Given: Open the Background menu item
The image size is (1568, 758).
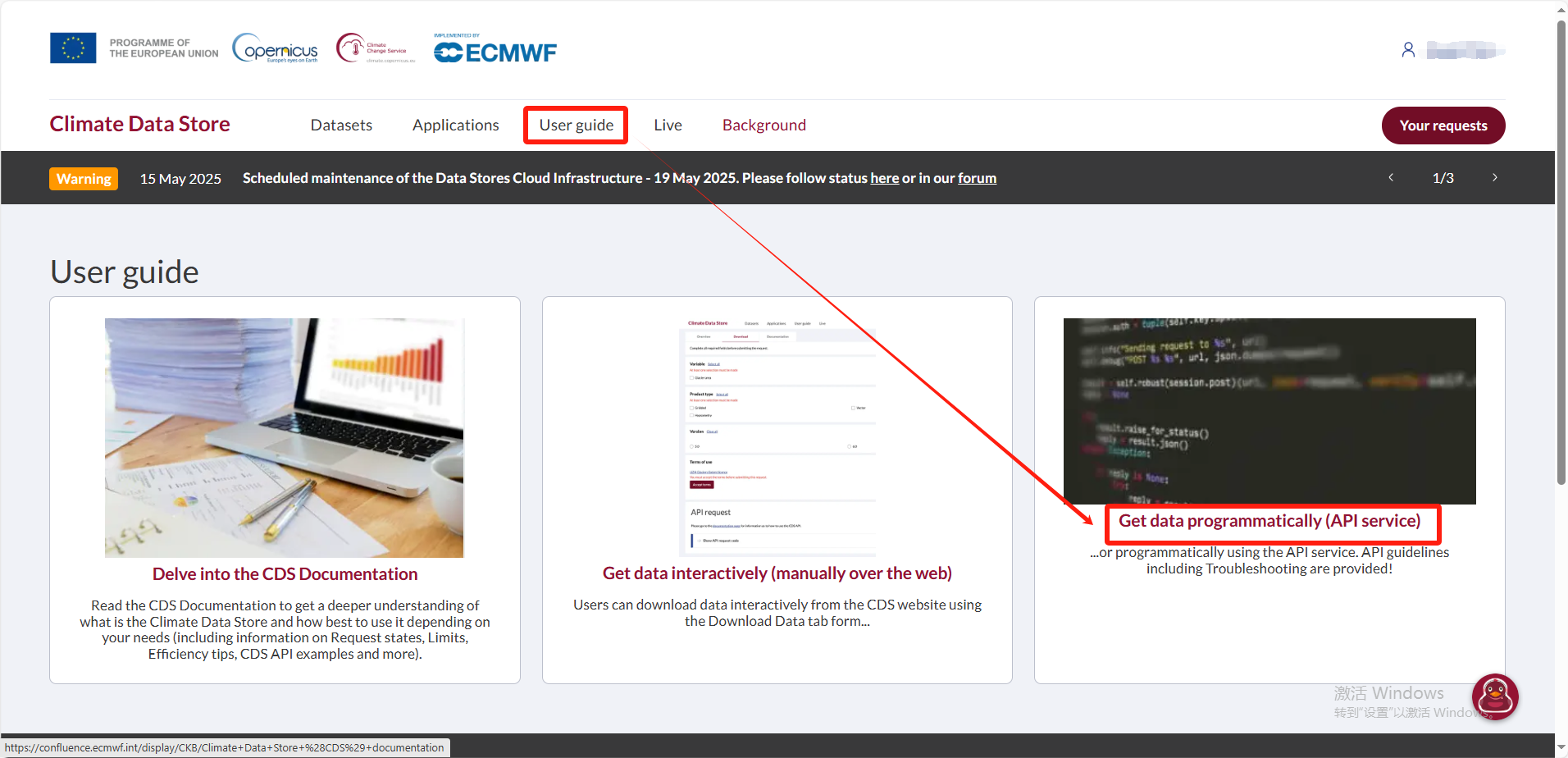Looking at the screenshot, I should click(x=764, y=125).
